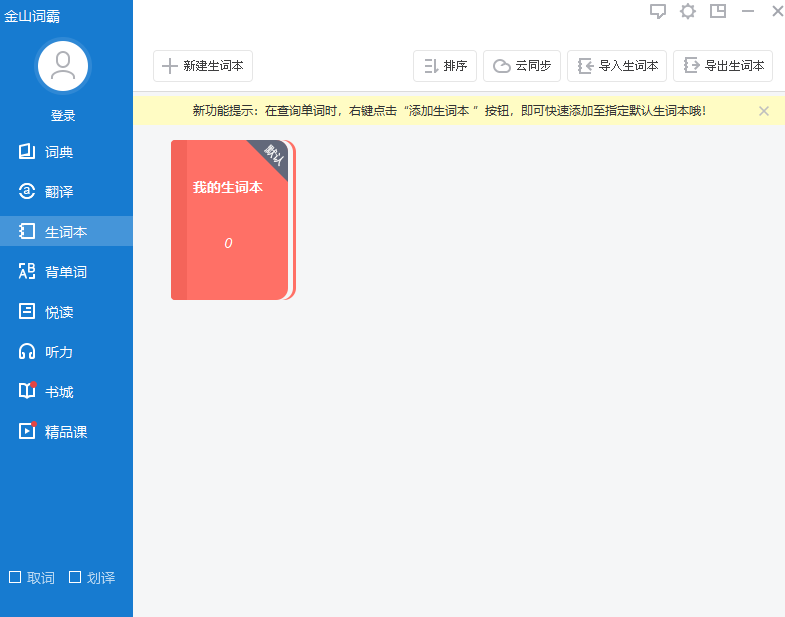The height and width of the screenshot is (617, 785).
Task: Go to 背单词 word memorization
Action: point(65,272)
